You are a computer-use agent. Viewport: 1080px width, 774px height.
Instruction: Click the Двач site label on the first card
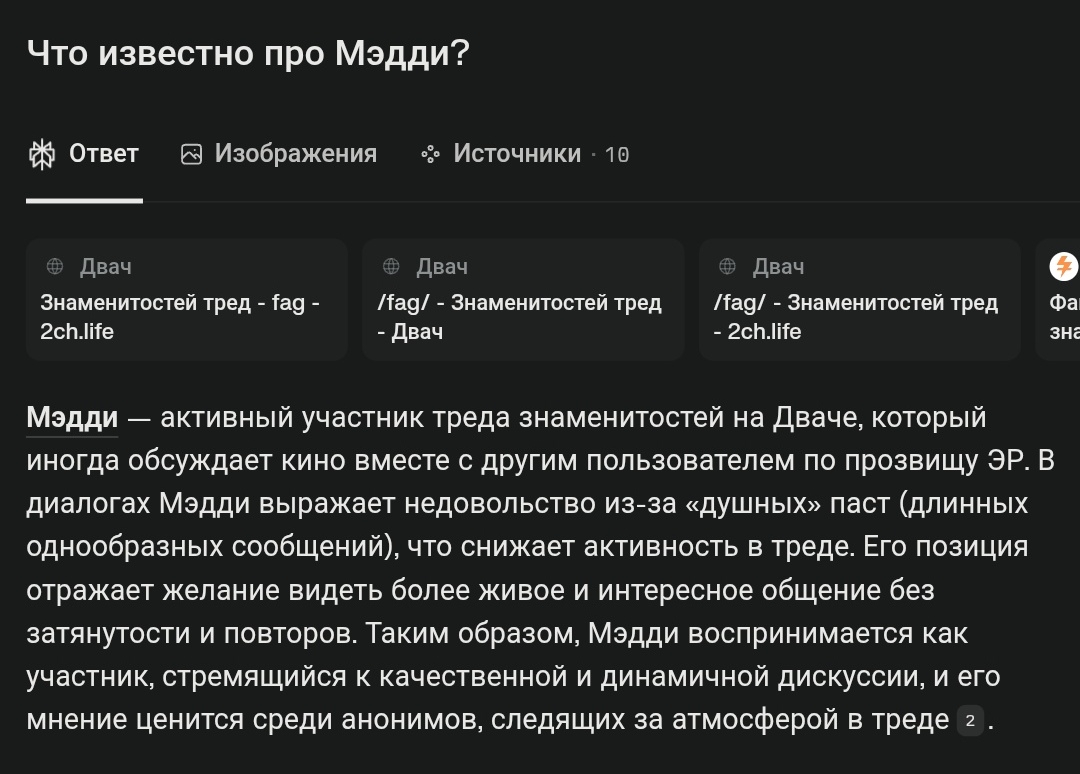(105, 266)
